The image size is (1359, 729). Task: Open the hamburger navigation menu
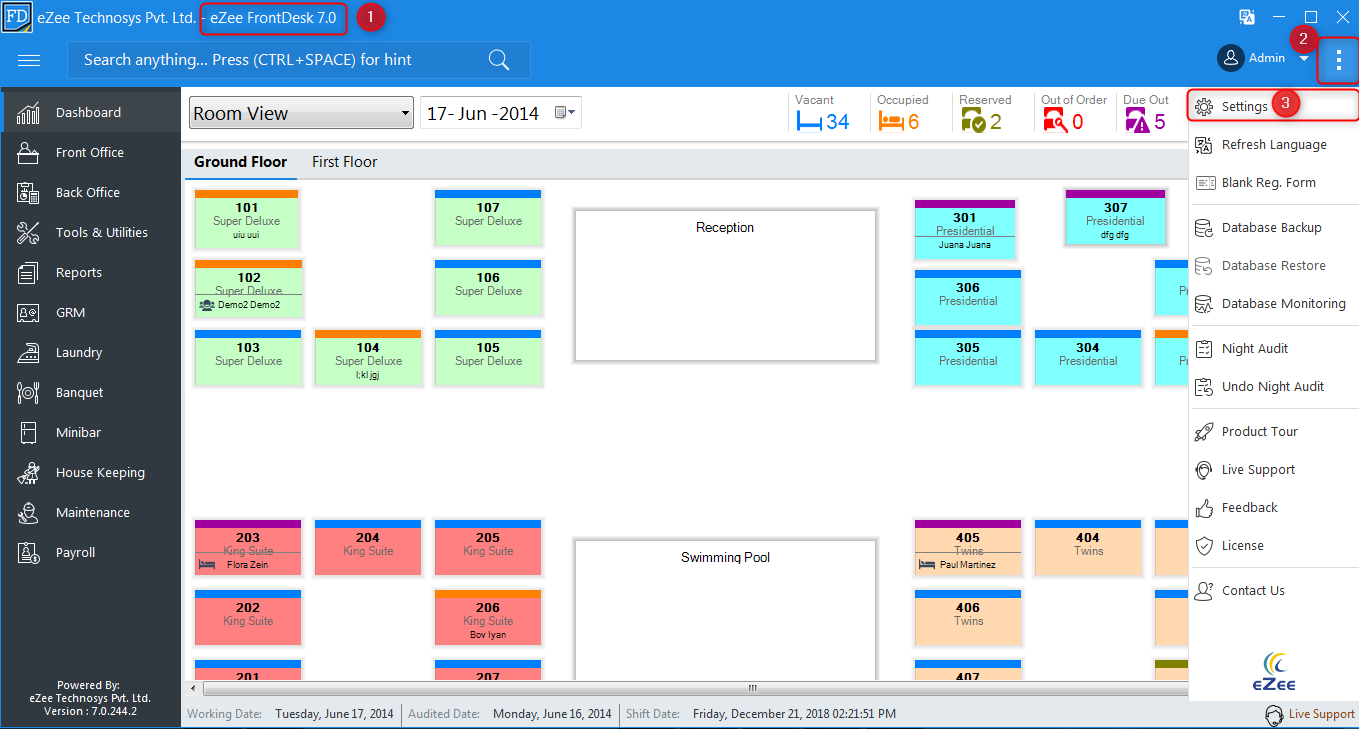[29, 60]
